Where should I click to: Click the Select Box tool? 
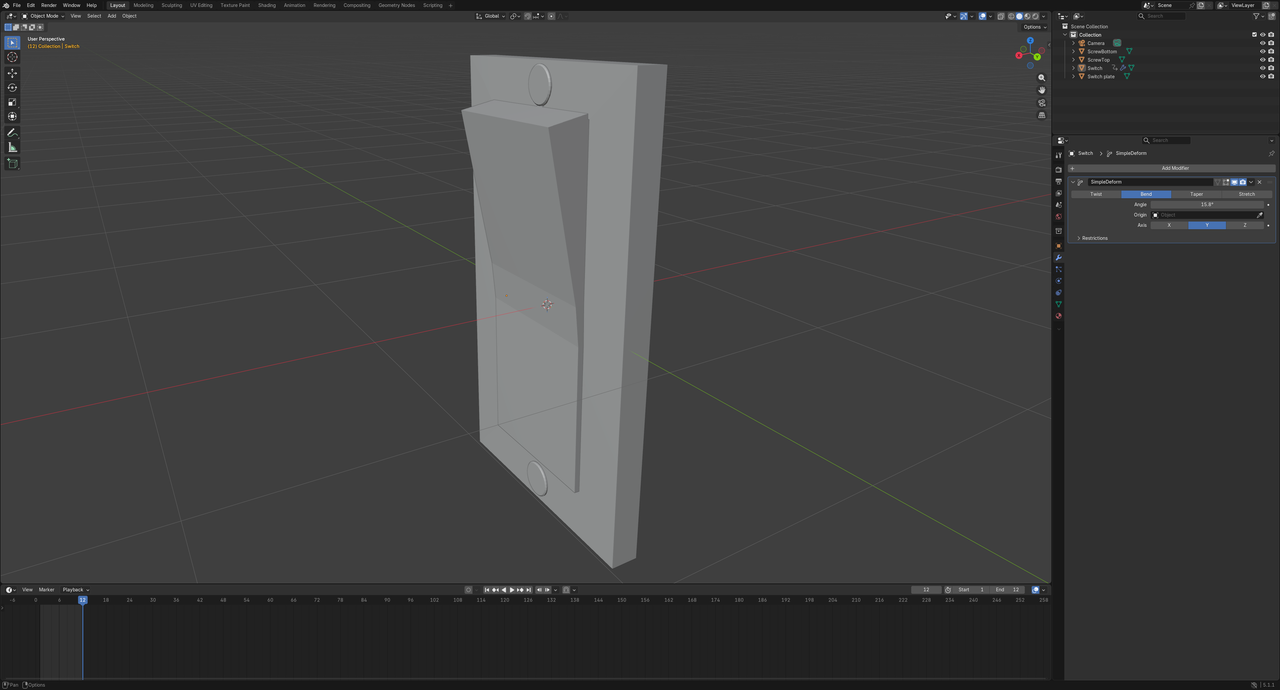(x=12, y=43)
